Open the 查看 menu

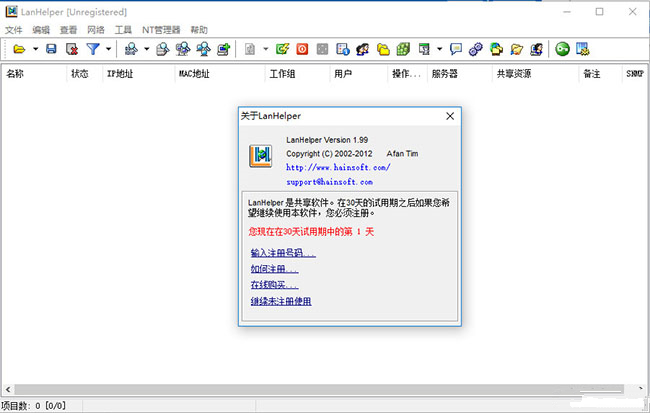click(68, 30)
